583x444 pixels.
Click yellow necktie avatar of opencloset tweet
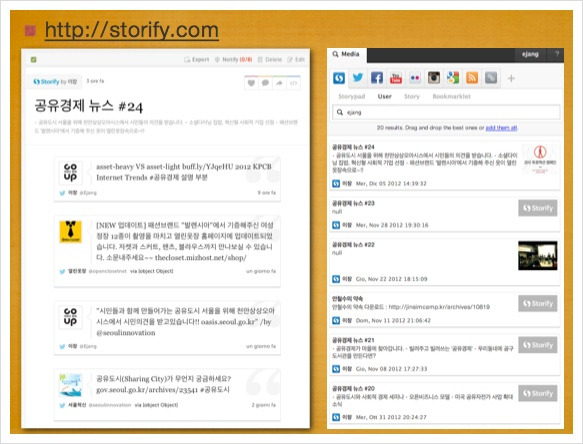[71, 231]
